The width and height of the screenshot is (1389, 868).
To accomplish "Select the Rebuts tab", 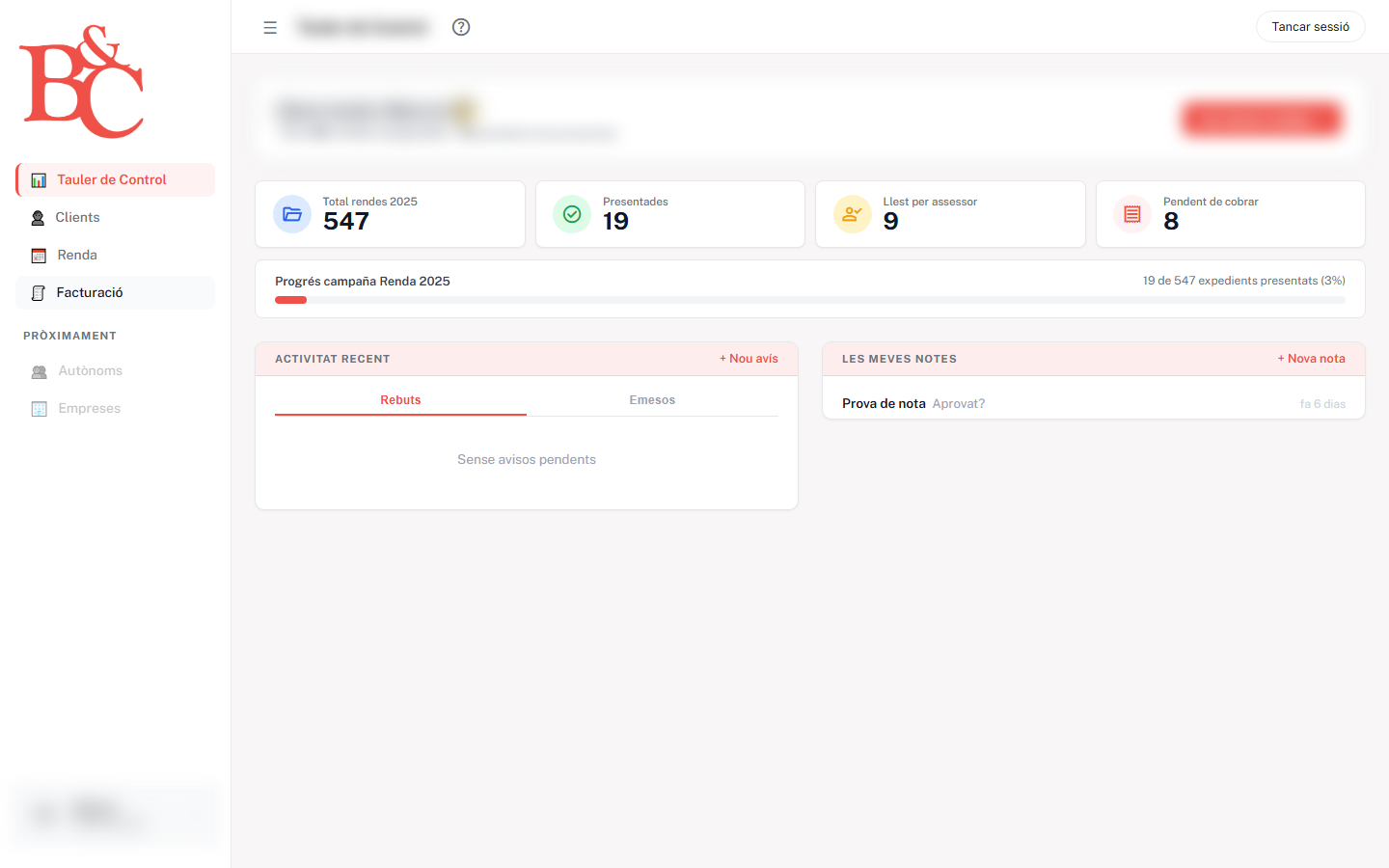I will 400,399.
